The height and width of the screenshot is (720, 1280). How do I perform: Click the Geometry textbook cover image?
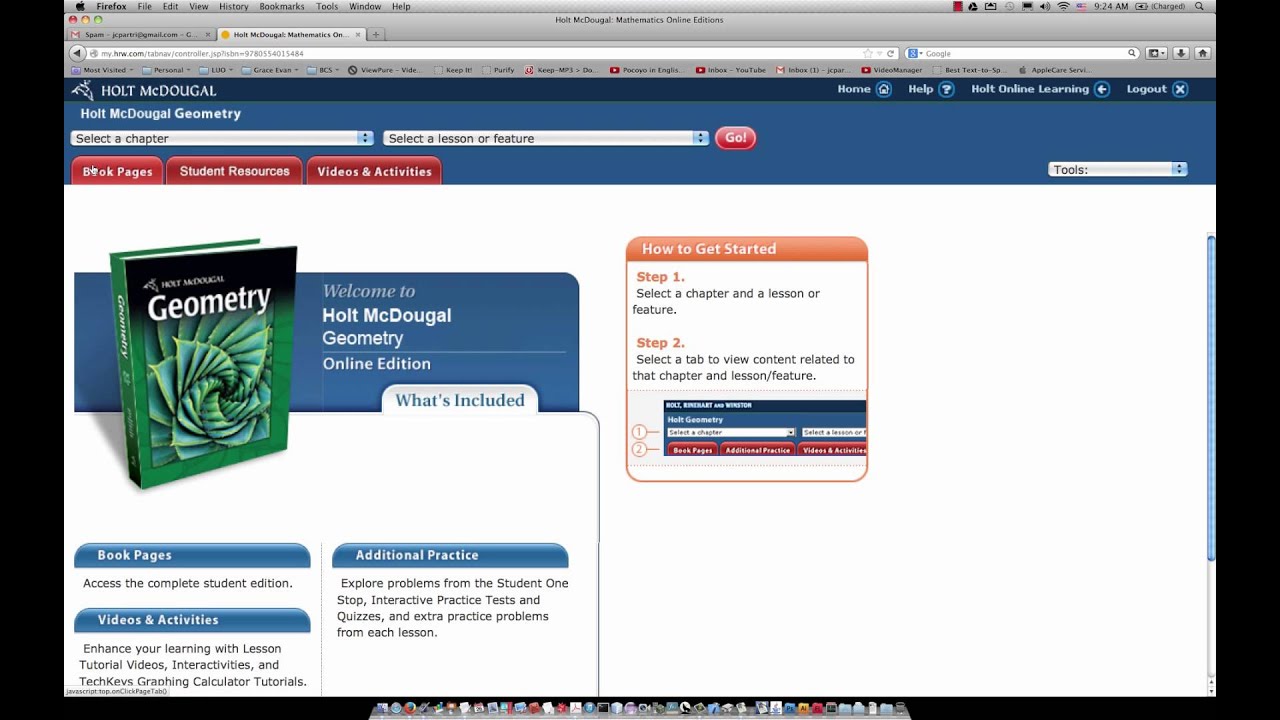[203, 364]
